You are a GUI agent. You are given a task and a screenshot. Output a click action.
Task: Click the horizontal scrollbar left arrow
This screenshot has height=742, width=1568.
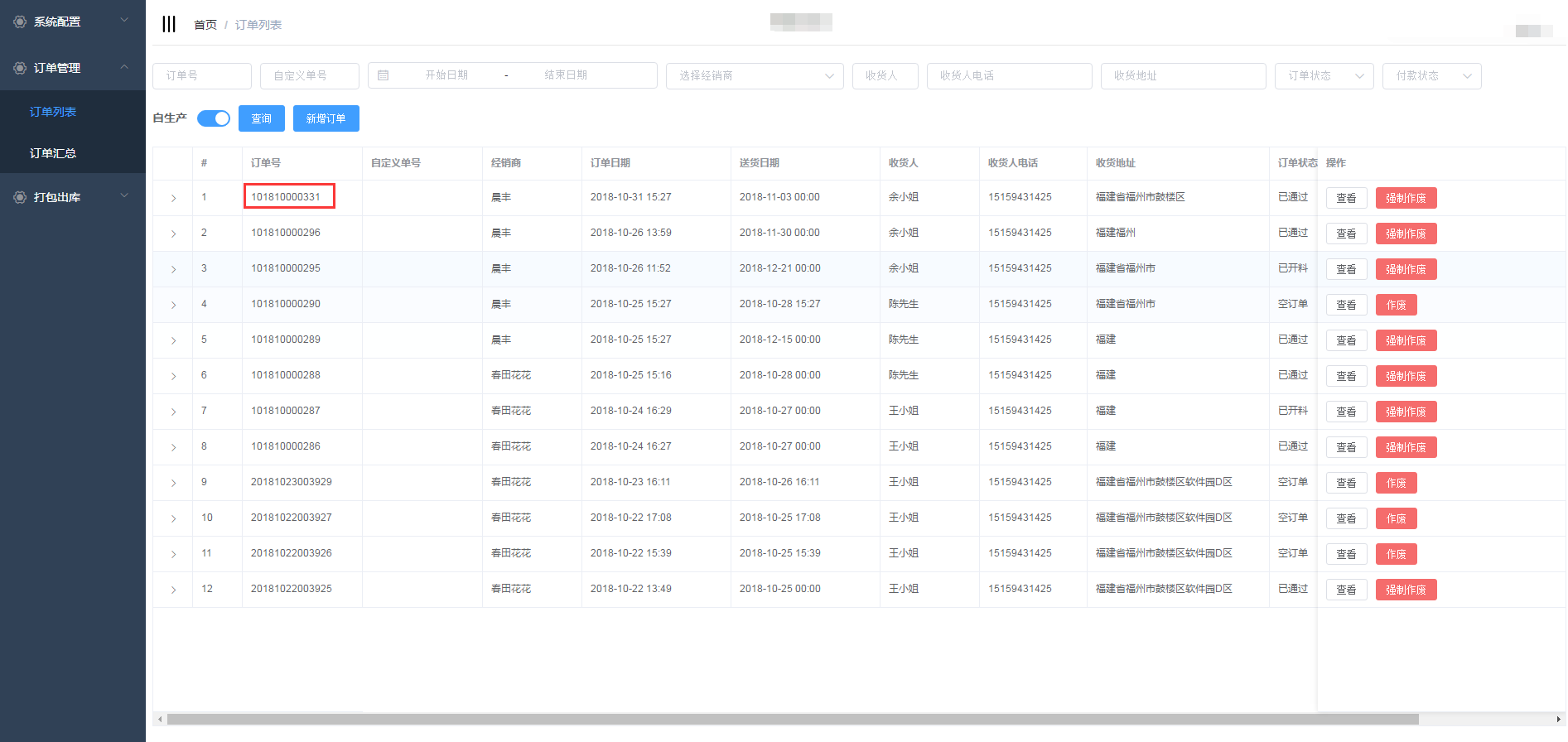pyautogui.click(x=160, y=719)
